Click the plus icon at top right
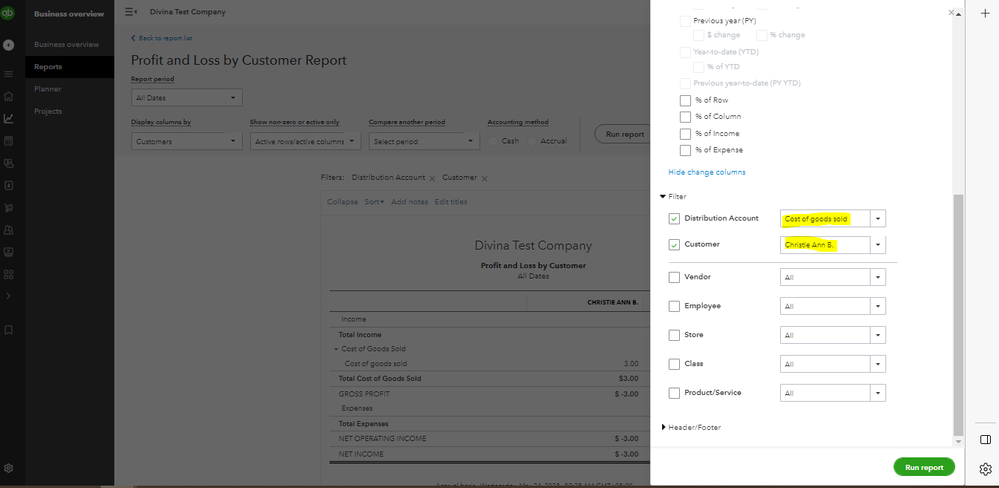 [x=984, y=13]
